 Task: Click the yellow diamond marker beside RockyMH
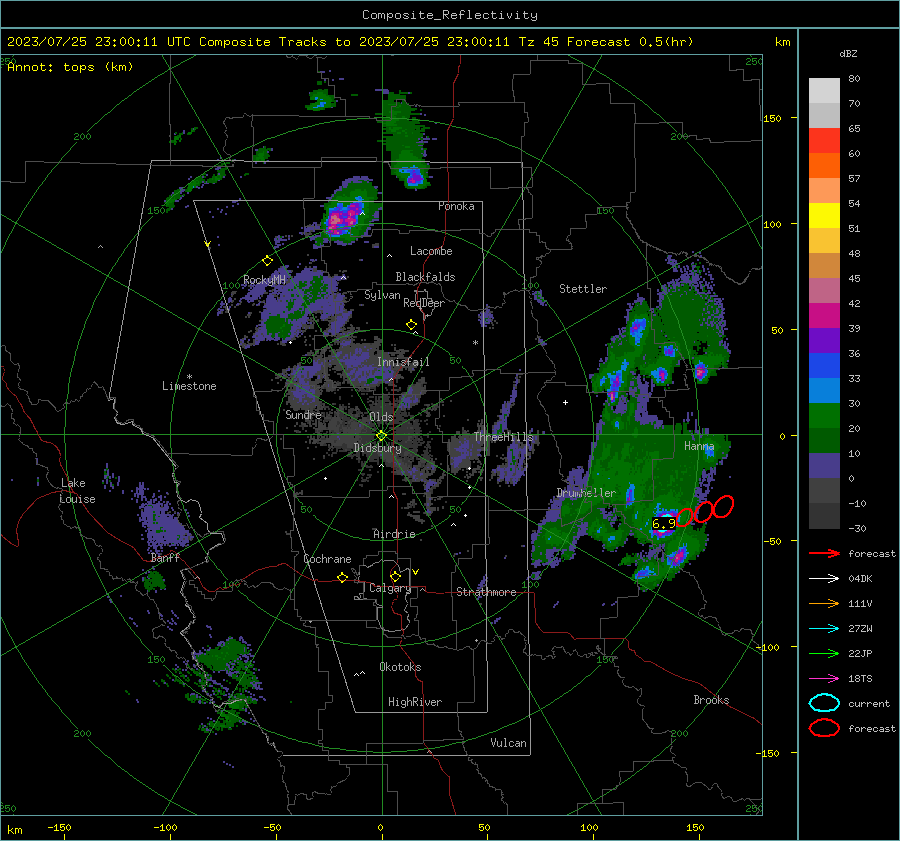click(267, 261)
